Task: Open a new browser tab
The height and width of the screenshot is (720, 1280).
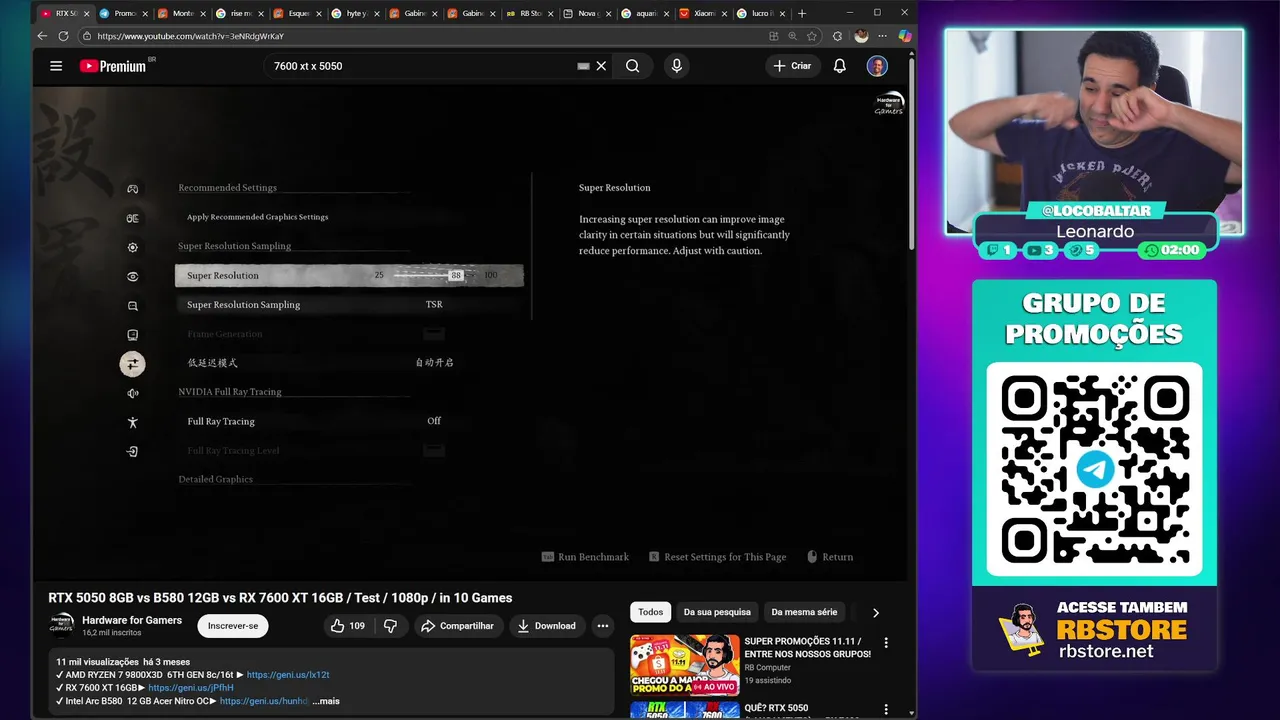Action: (802, 13)
